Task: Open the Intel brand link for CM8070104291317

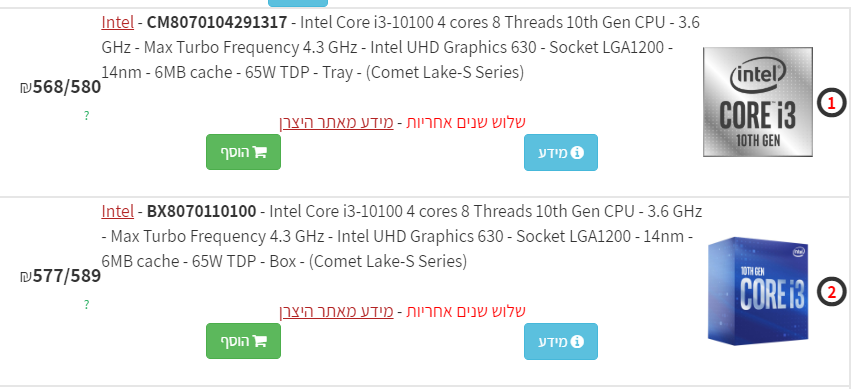Action: click(x=117, y=23)
